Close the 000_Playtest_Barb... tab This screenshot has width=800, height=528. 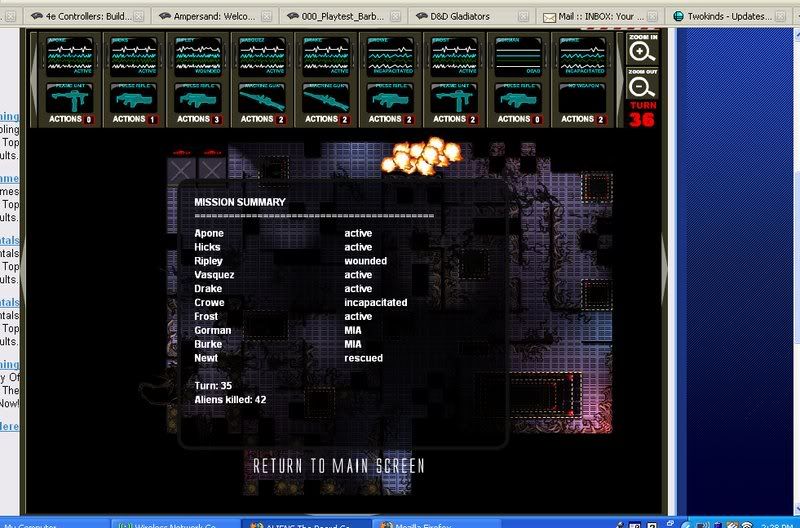(395, 17)
